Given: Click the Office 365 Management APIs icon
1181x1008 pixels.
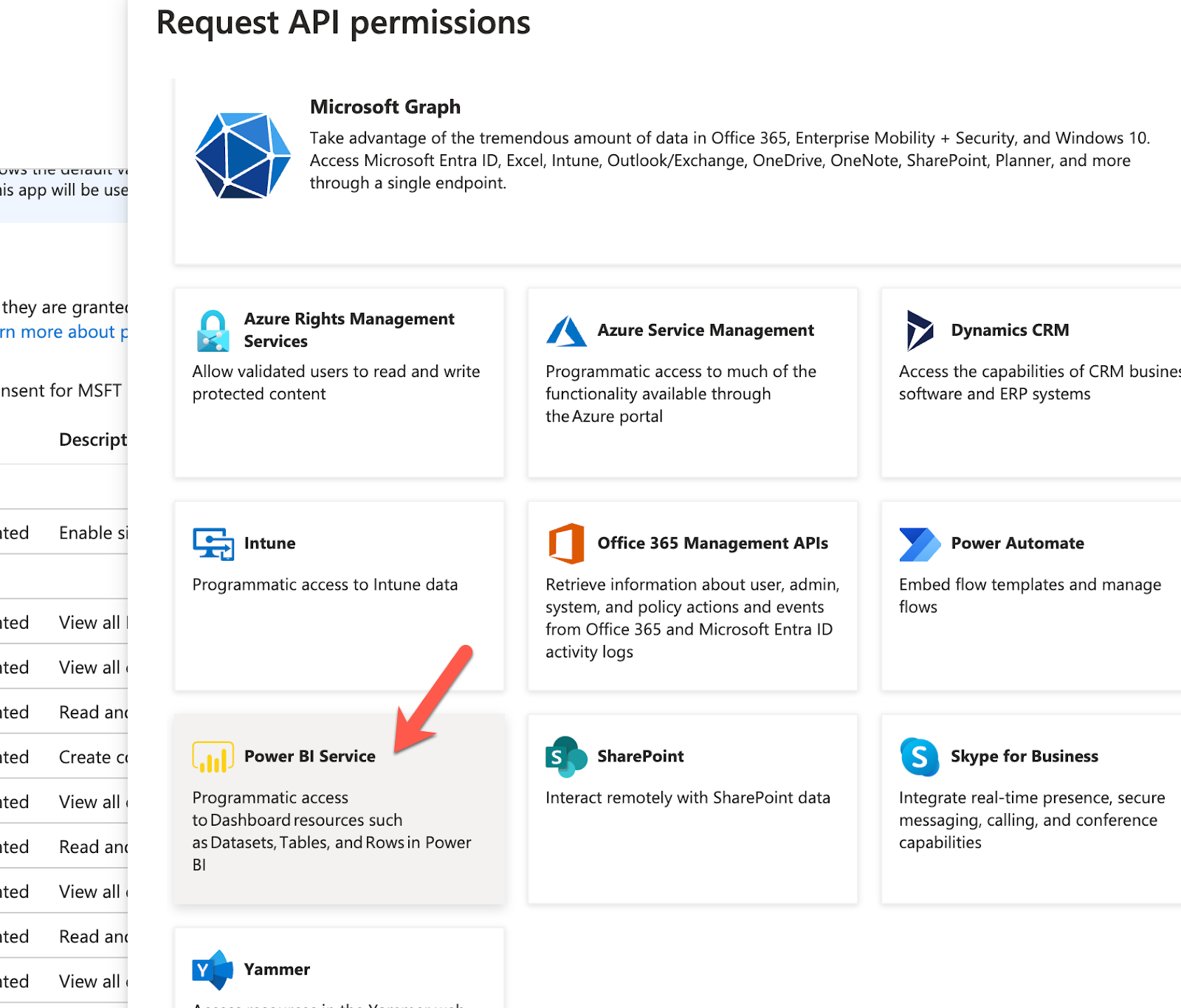Looking at the screenshot, I should pyautogui.click(x=566, y=544).
